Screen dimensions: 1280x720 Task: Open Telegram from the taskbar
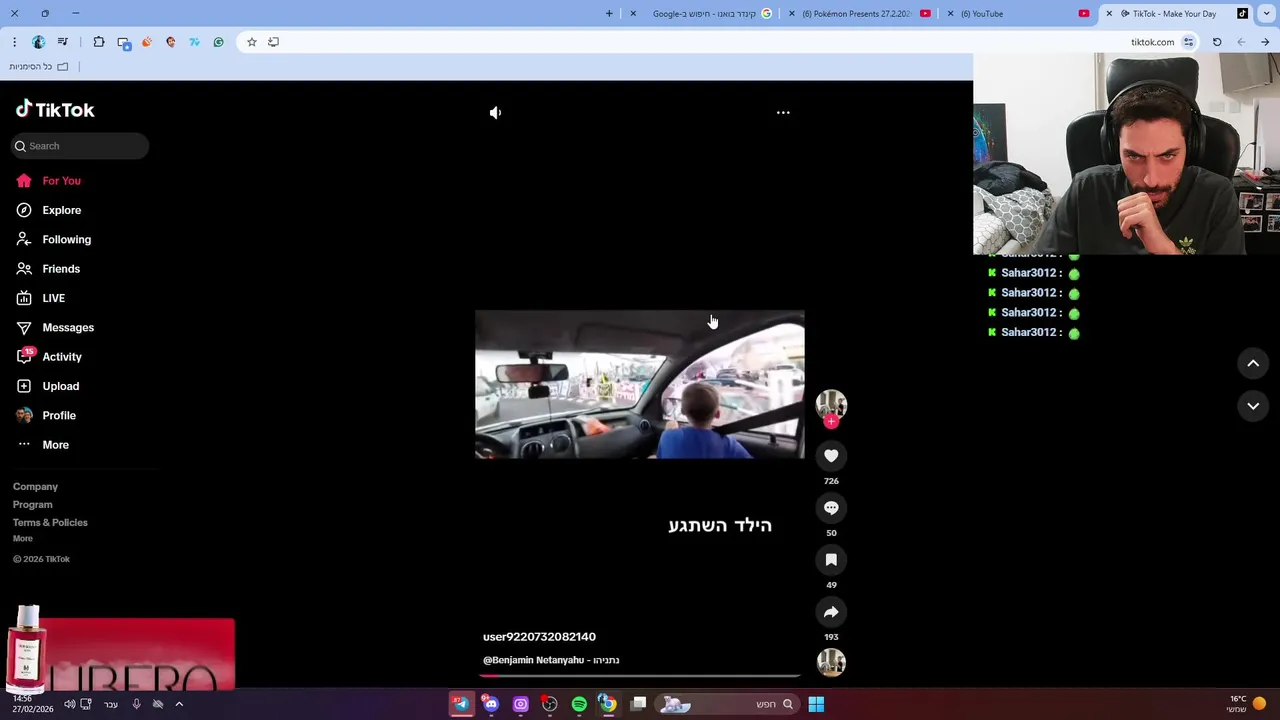461,705
